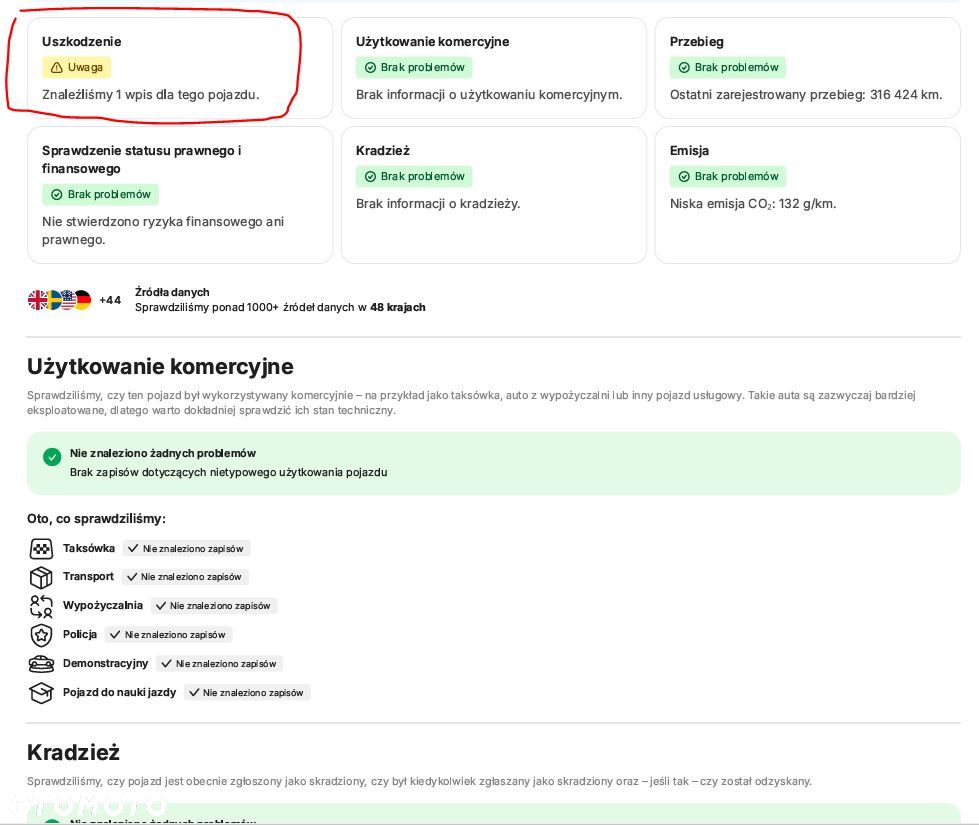Click the Demonstracyjny car icon
979x825 pixels.
(x=41, y=664)
